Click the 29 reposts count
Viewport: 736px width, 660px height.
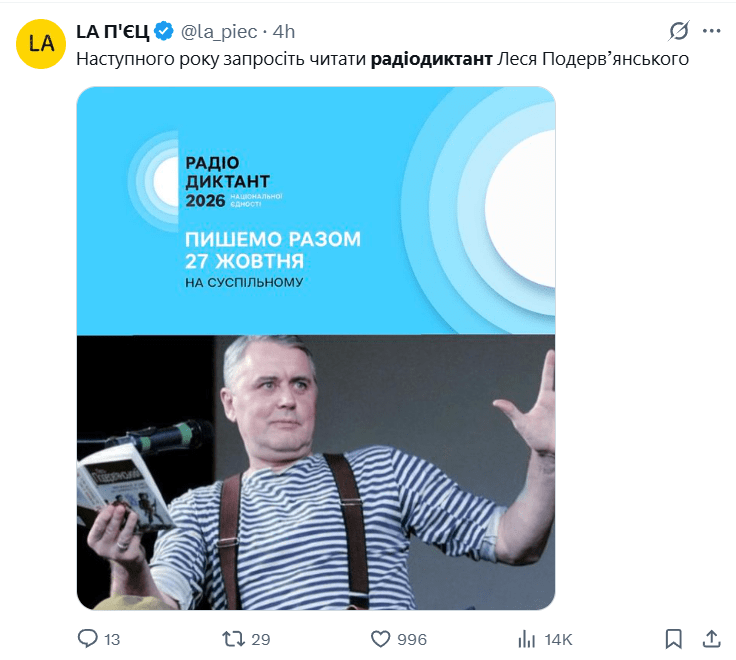261,639
